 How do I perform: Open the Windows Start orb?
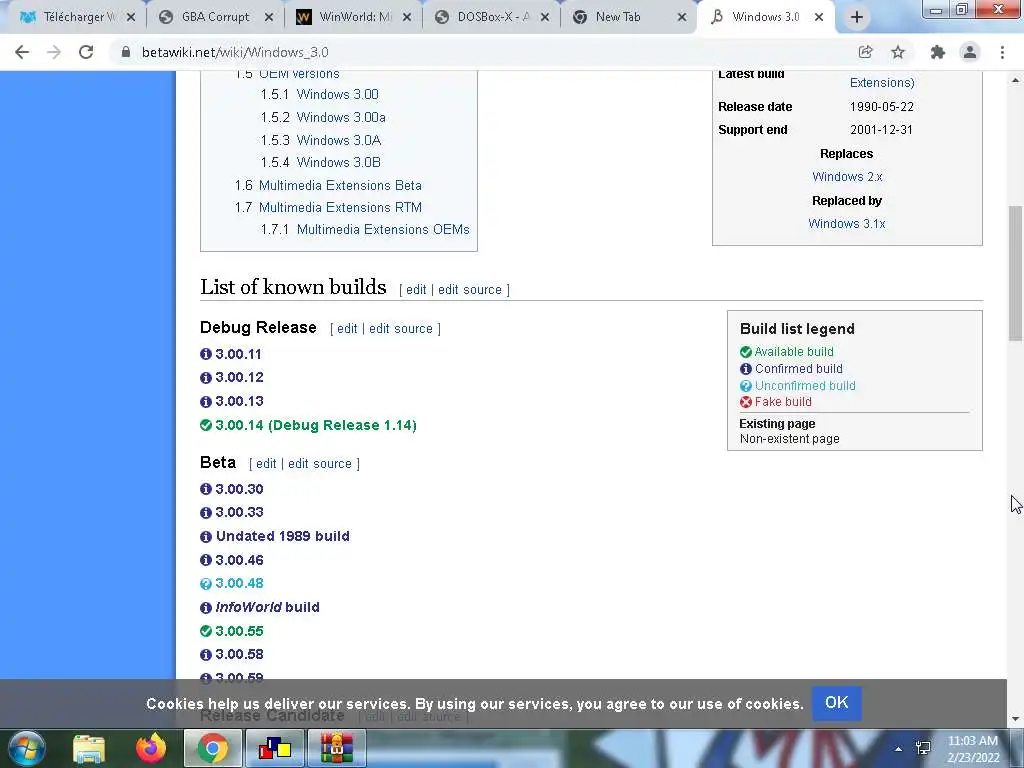(x=27, y=748)
